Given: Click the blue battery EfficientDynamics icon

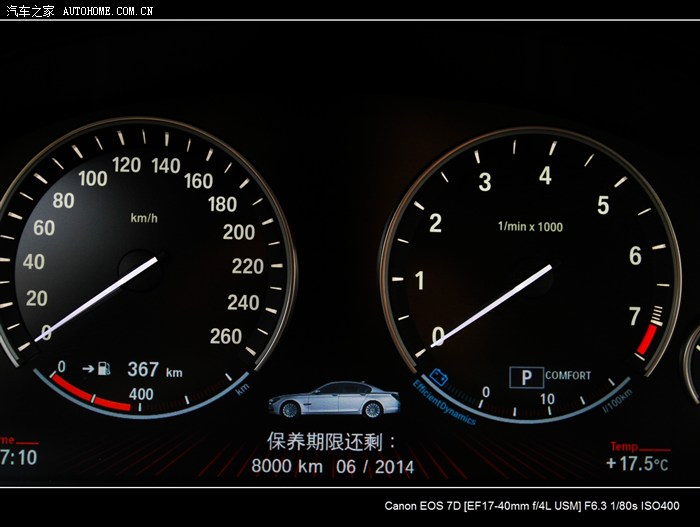Looking at the screenshot, I should [437, 379].
